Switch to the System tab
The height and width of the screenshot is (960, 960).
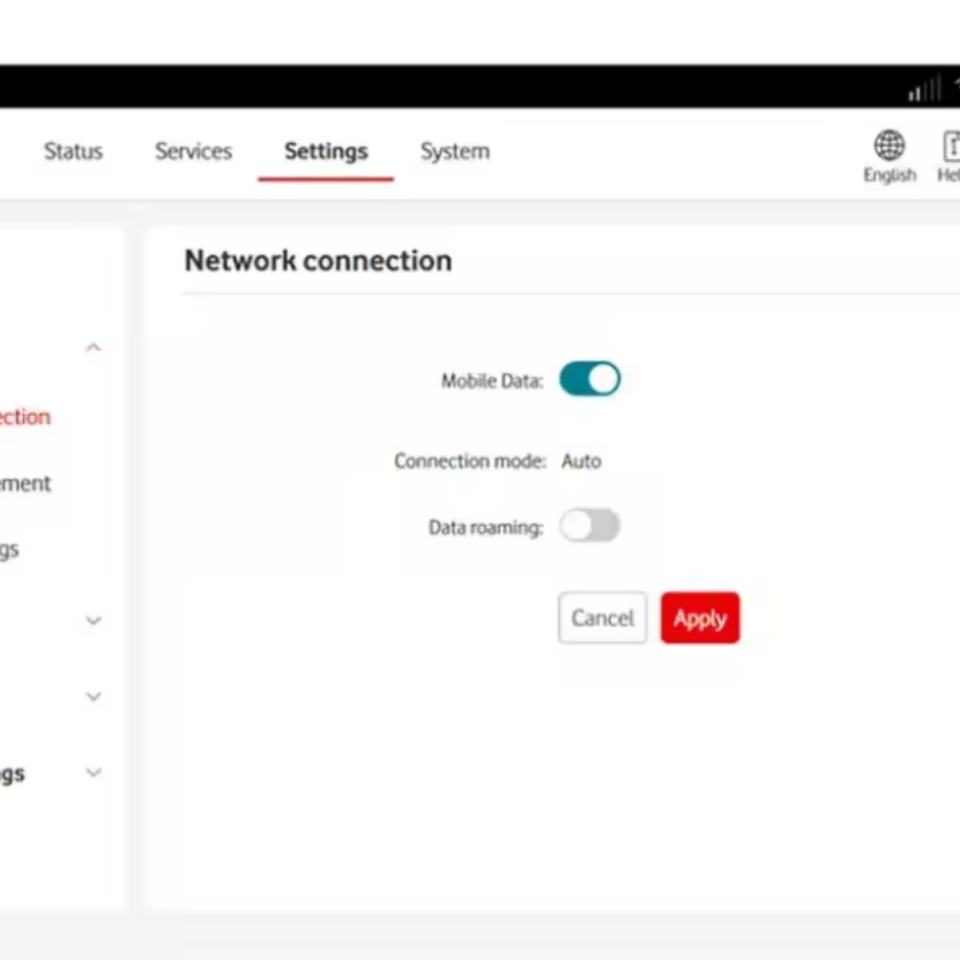[x=455, y=151]
